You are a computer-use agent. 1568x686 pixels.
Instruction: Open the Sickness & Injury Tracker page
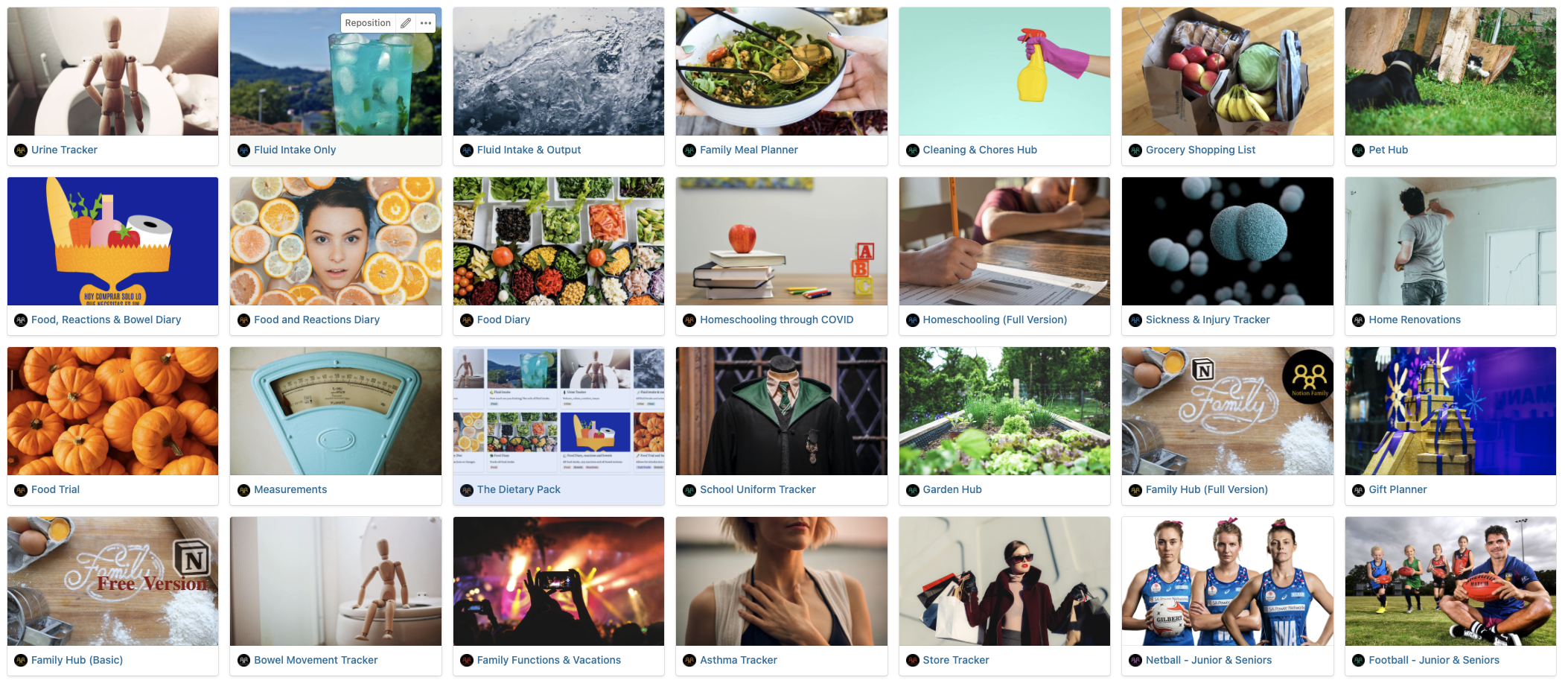1208,320
